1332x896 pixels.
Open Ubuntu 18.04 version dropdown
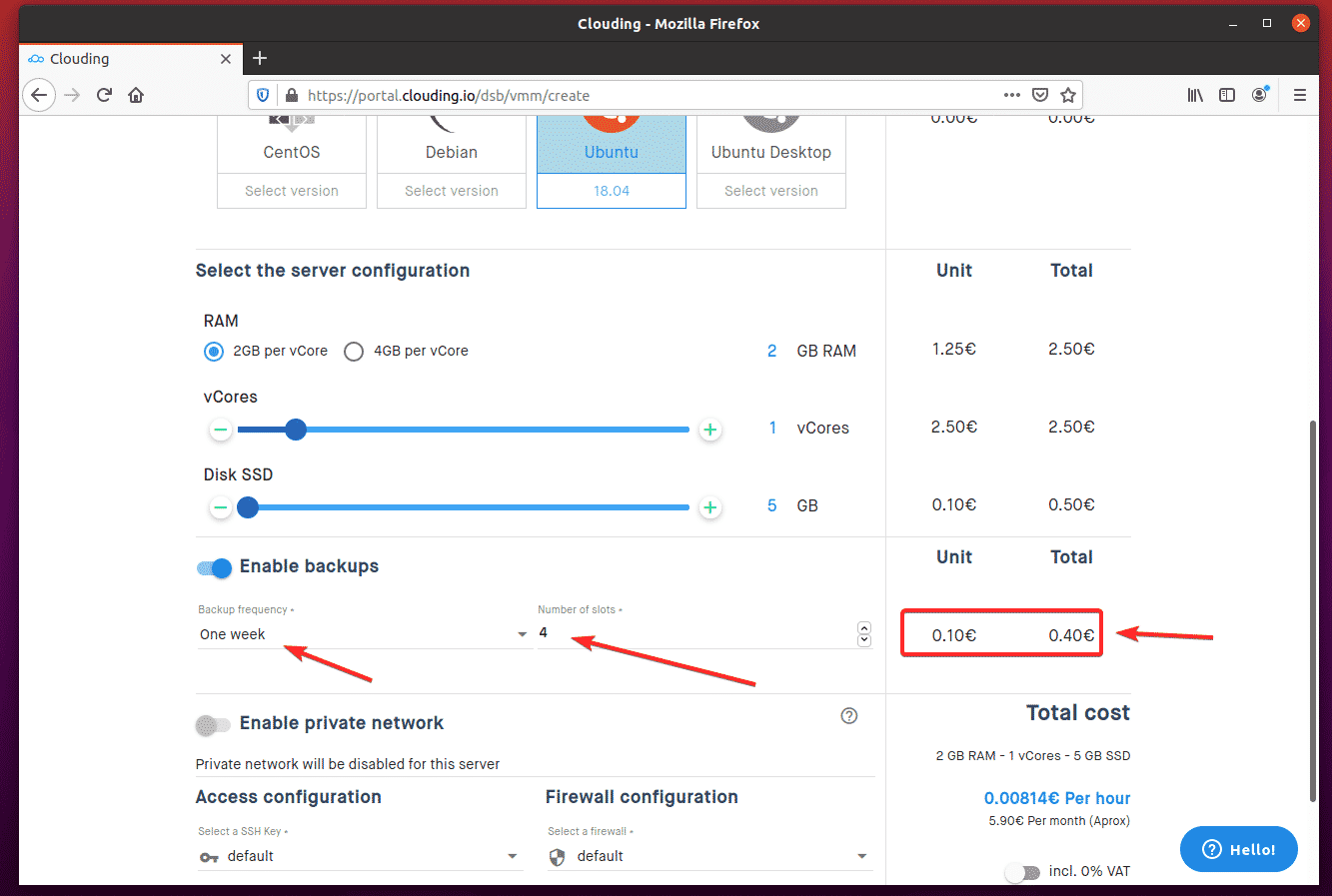click(x=612, y=191)
